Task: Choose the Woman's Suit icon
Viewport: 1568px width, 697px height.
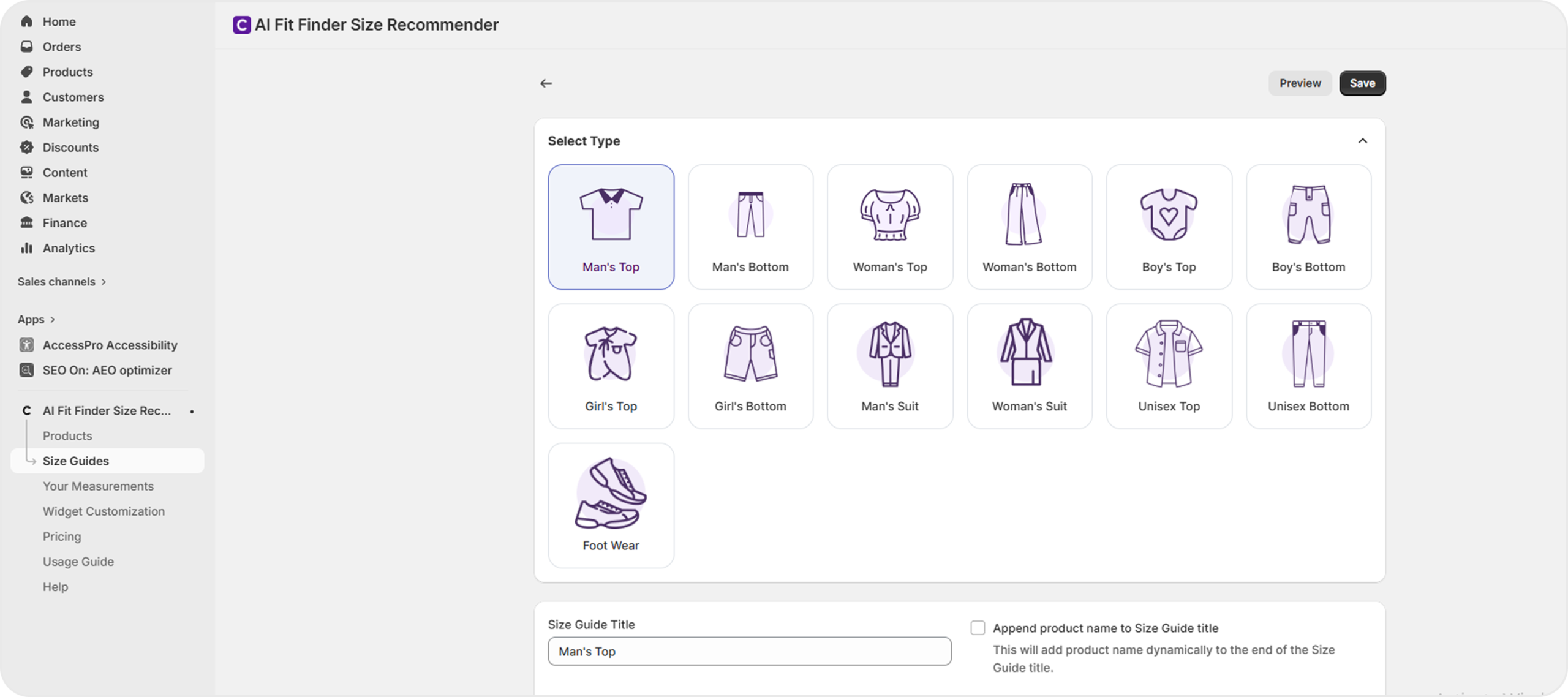Action: coord(1029,354)
